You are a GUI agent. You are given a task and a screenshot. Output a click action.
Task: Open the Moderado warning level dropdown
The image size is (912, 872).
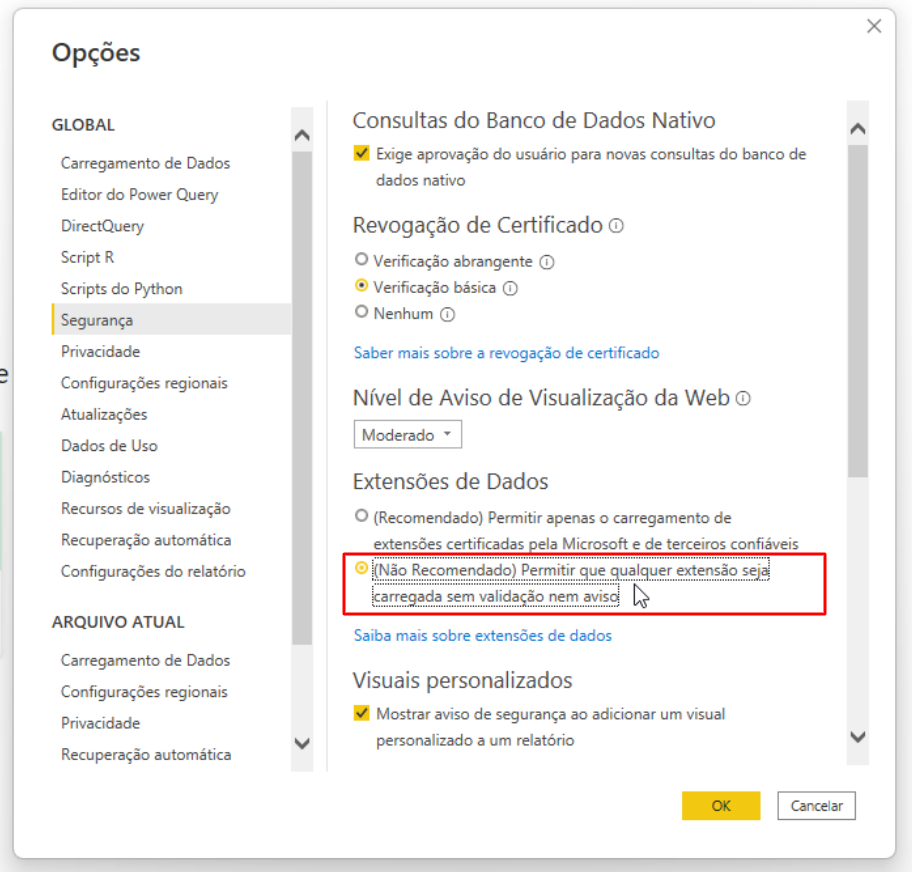click(408, 435)
